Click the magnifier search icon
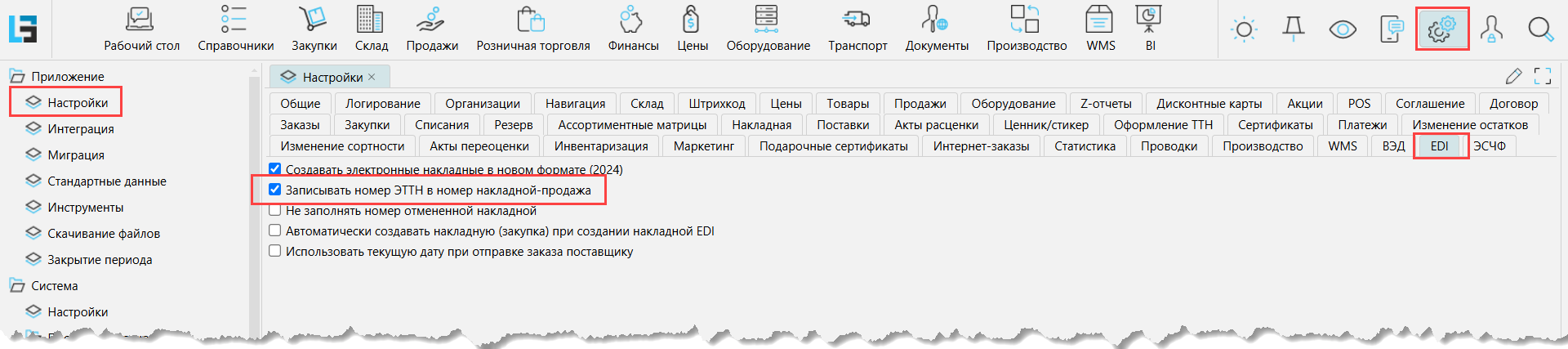The image size is (1568, 349). (x=1540, y=29)
